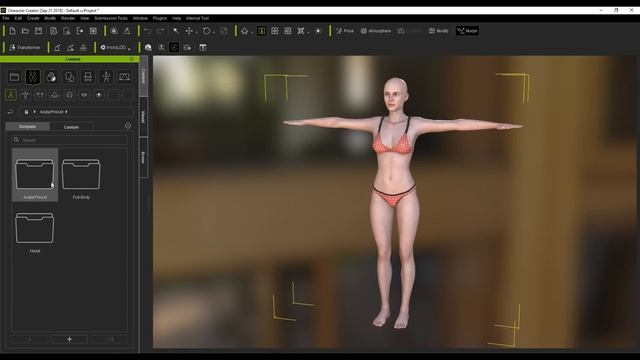Open project folder icon in toolbar

(25, 31)
